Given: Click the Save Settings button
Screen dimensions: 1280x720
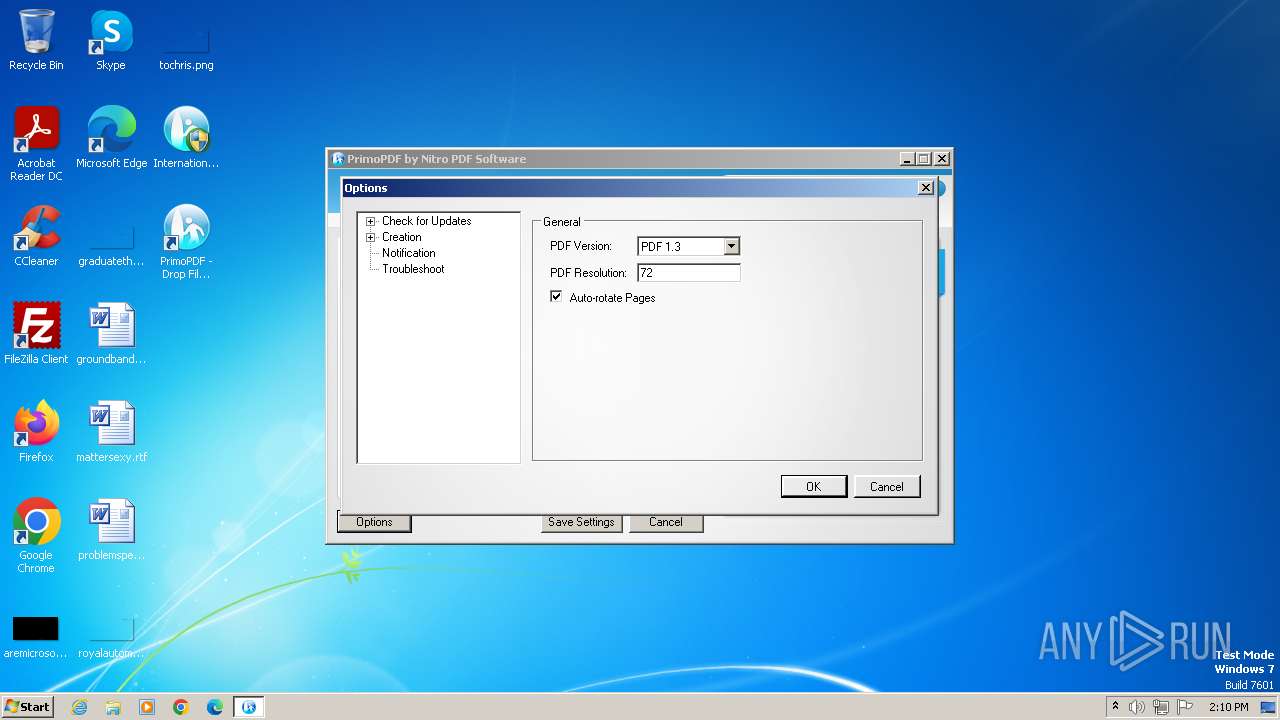Looking at the screenshot, I should tap(581, 522).
